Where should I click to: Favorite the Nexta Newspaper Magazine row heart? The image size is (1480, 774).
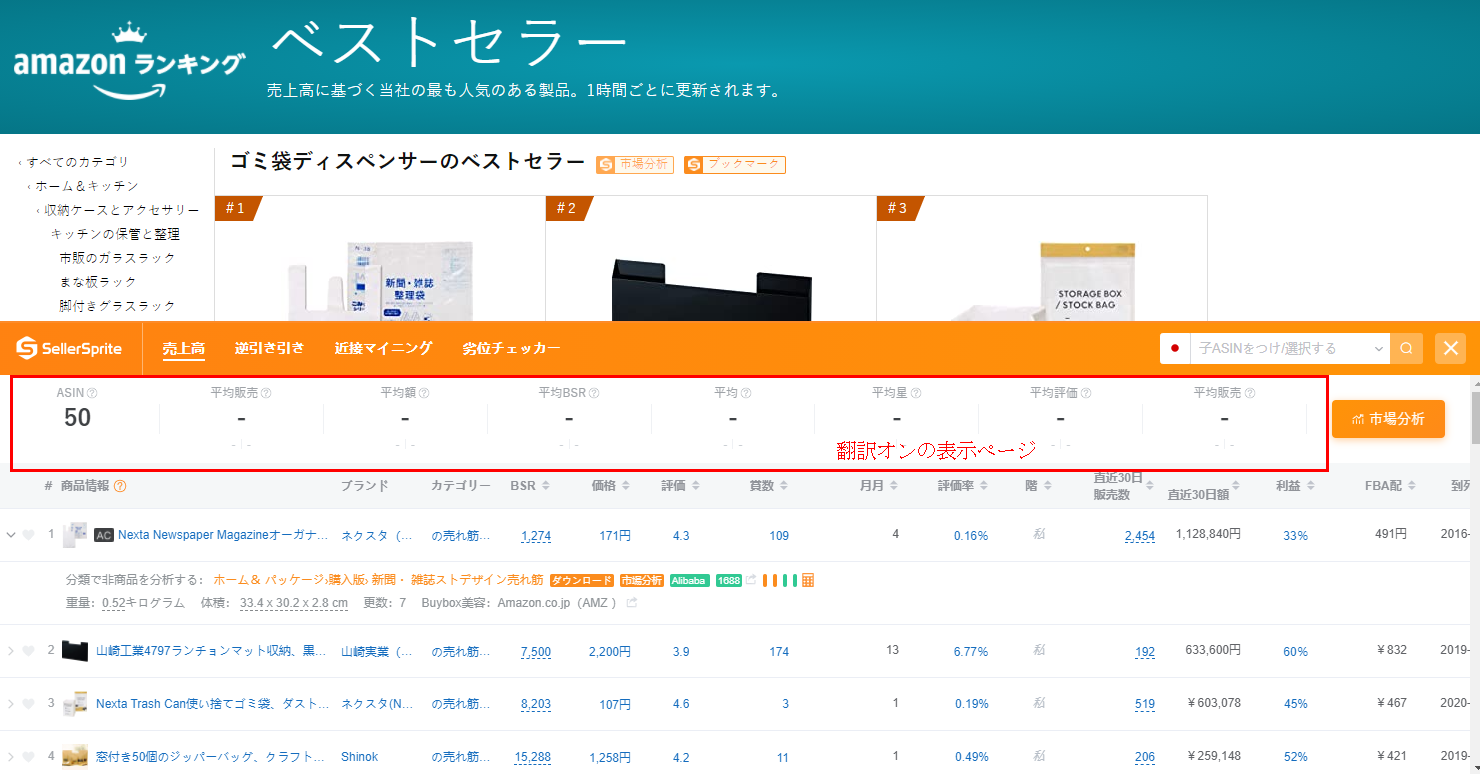[x=28, y=535]
